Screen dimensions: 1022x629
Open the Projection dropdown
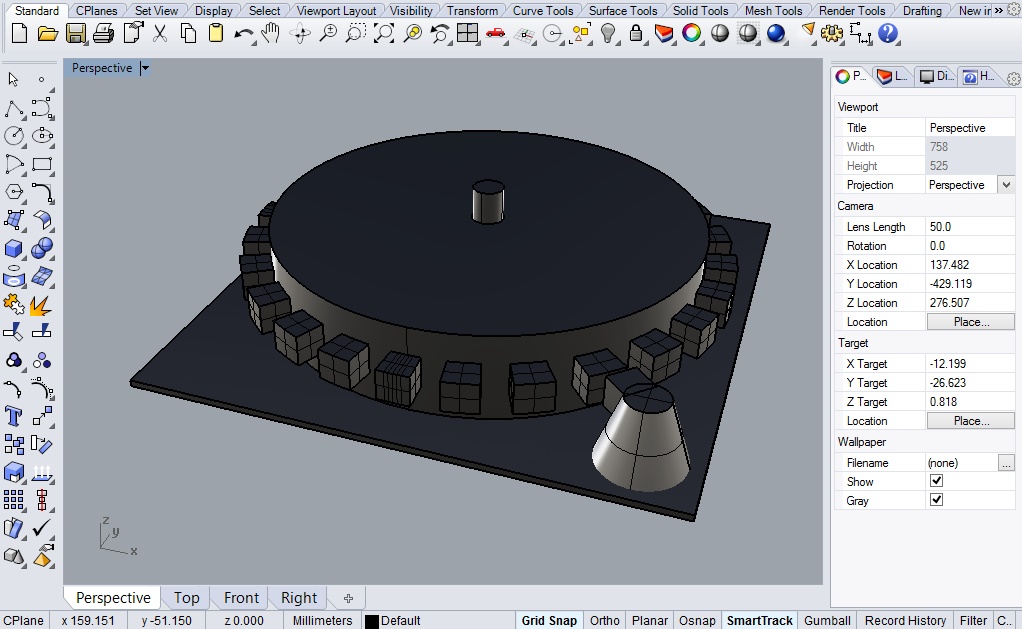1006,185
